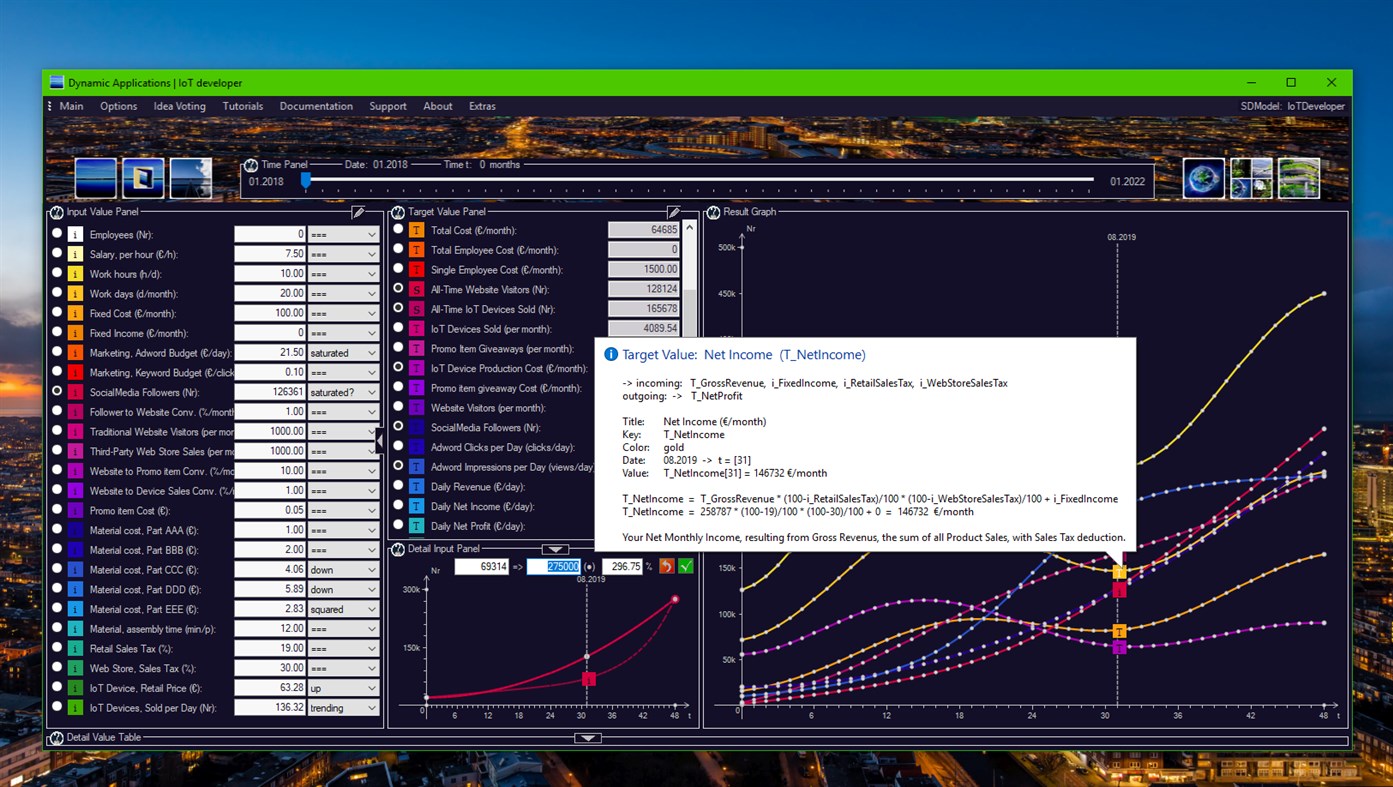The image size is (1393, 787).
Task: Expand the Detail Value Table via its arrow
Action: 588,737
